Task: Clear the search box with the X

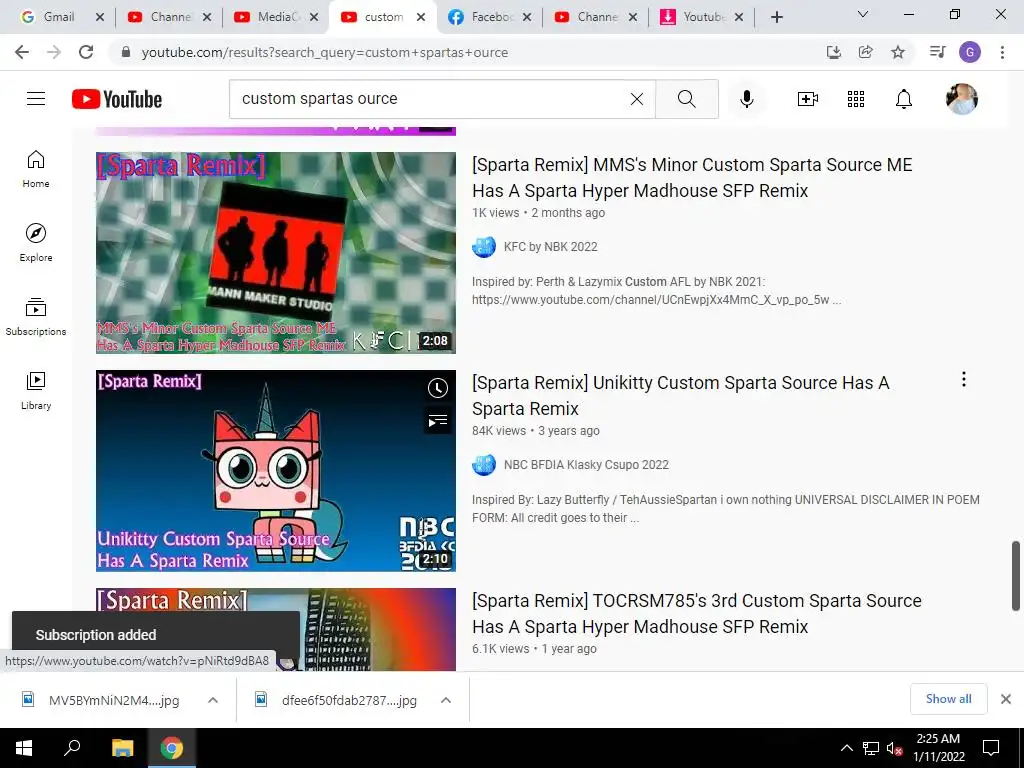Action: [637, 99]
